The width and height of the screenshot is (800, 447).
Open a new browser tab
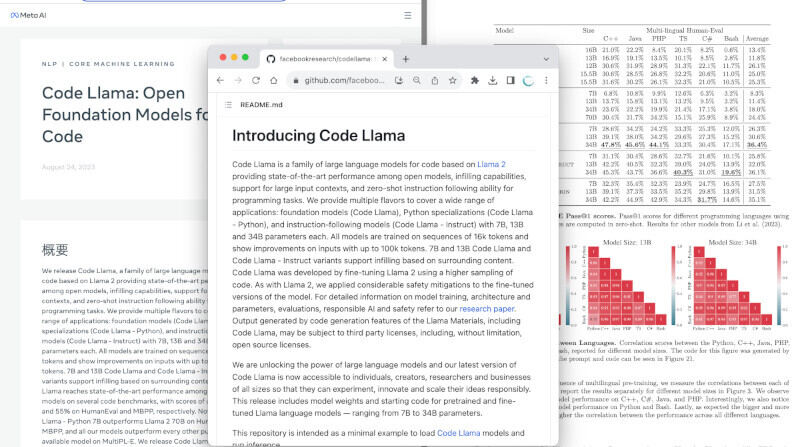point(405,59)
